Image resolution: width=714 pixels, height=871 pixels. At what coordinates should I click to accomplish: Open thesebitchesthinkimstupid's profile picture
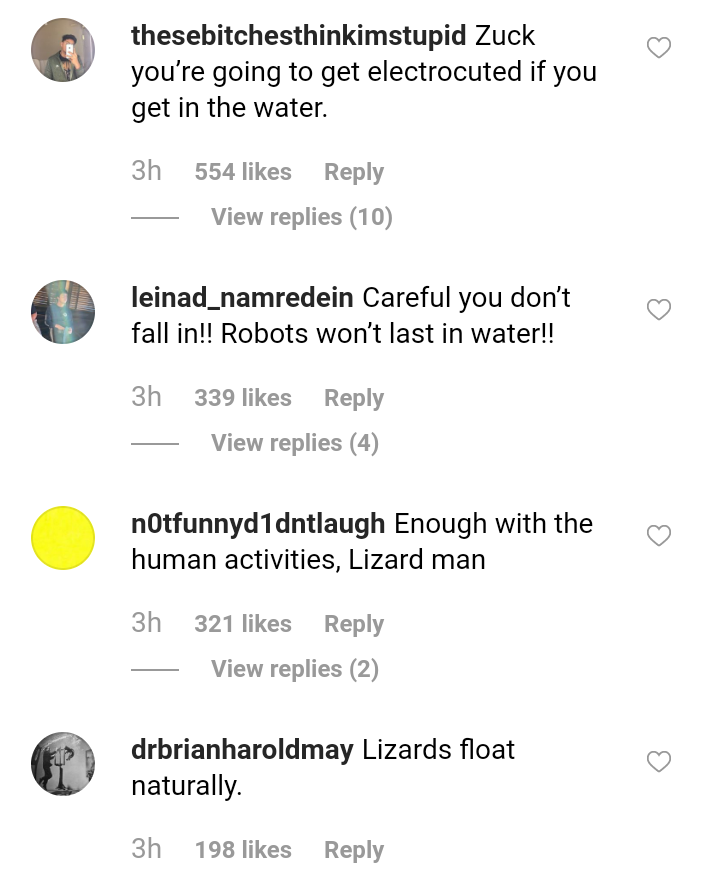click(x=63, y=50)
